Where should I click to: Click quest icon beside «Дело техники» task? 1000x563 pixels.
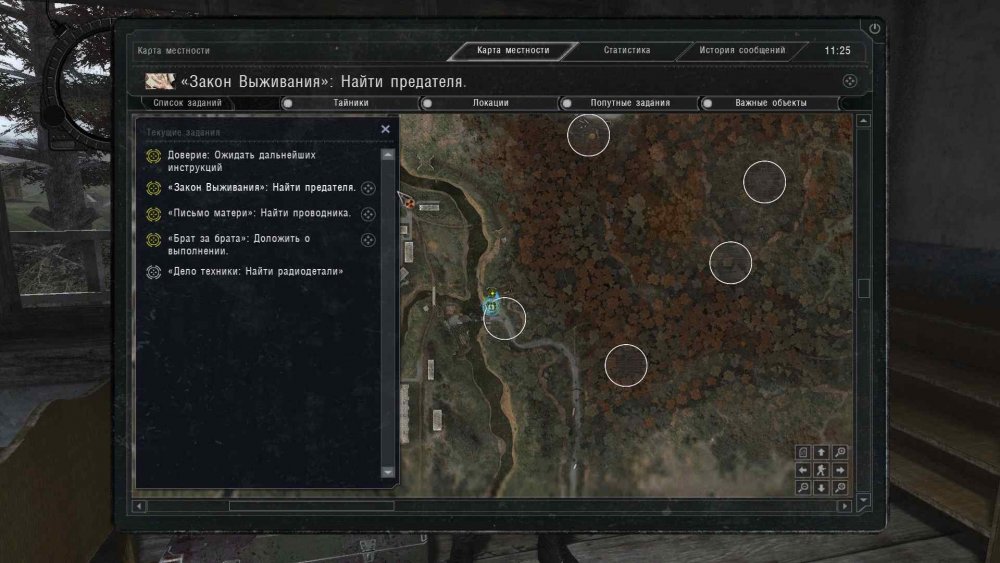tap(153, 272)
